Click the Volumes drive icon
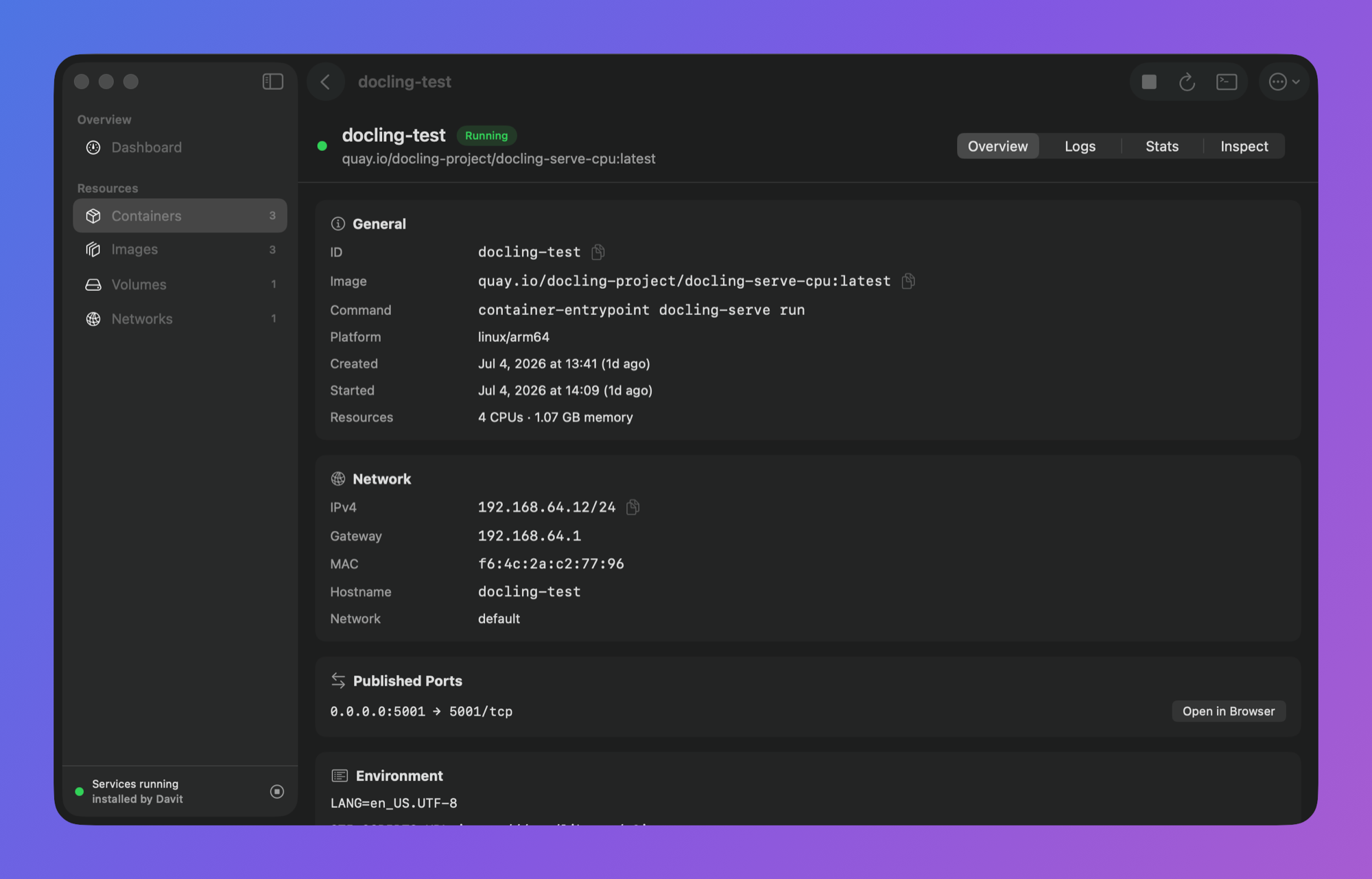Viewport: 1372px width, 879px height. (x=93, y=284)
